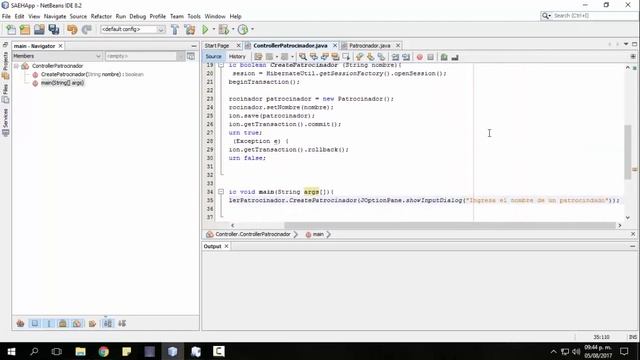Viewport: 640px width, 360px height.
Task: Click the New Project toolbar icon
Action: click(25, 29)
